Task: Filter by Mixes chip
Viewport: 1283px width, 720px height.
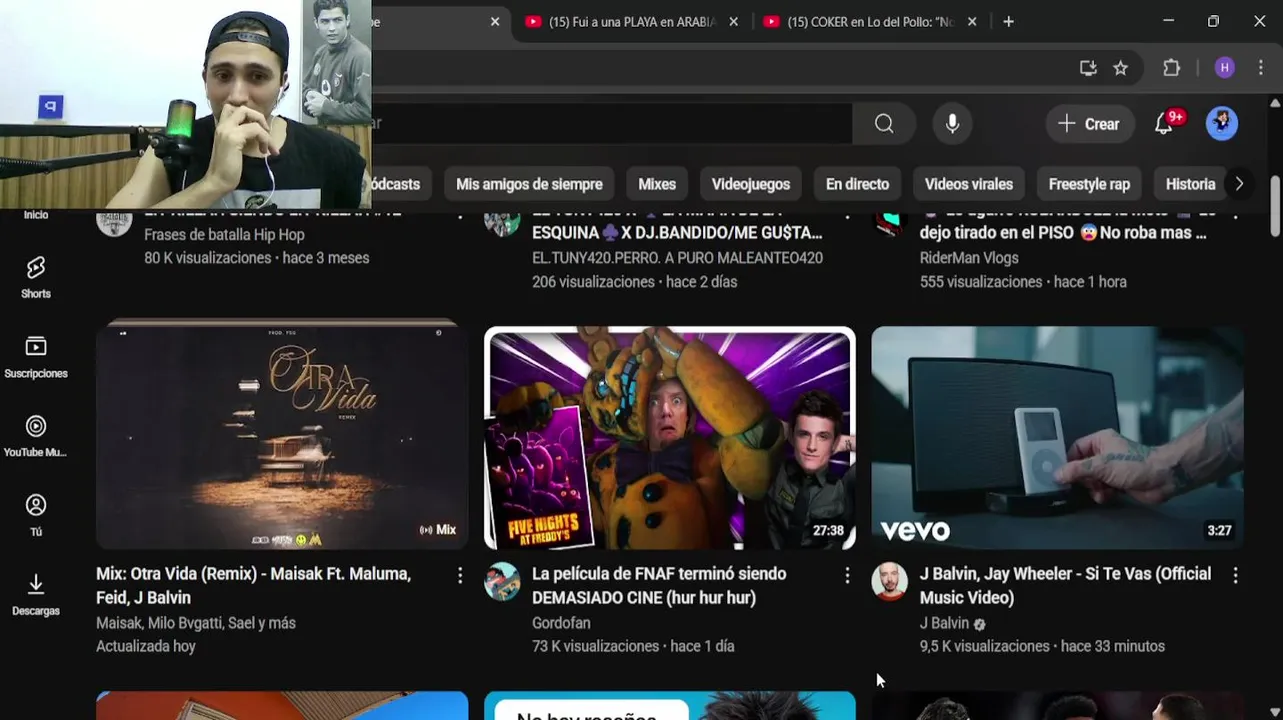Action: click(x=657, y=184)
